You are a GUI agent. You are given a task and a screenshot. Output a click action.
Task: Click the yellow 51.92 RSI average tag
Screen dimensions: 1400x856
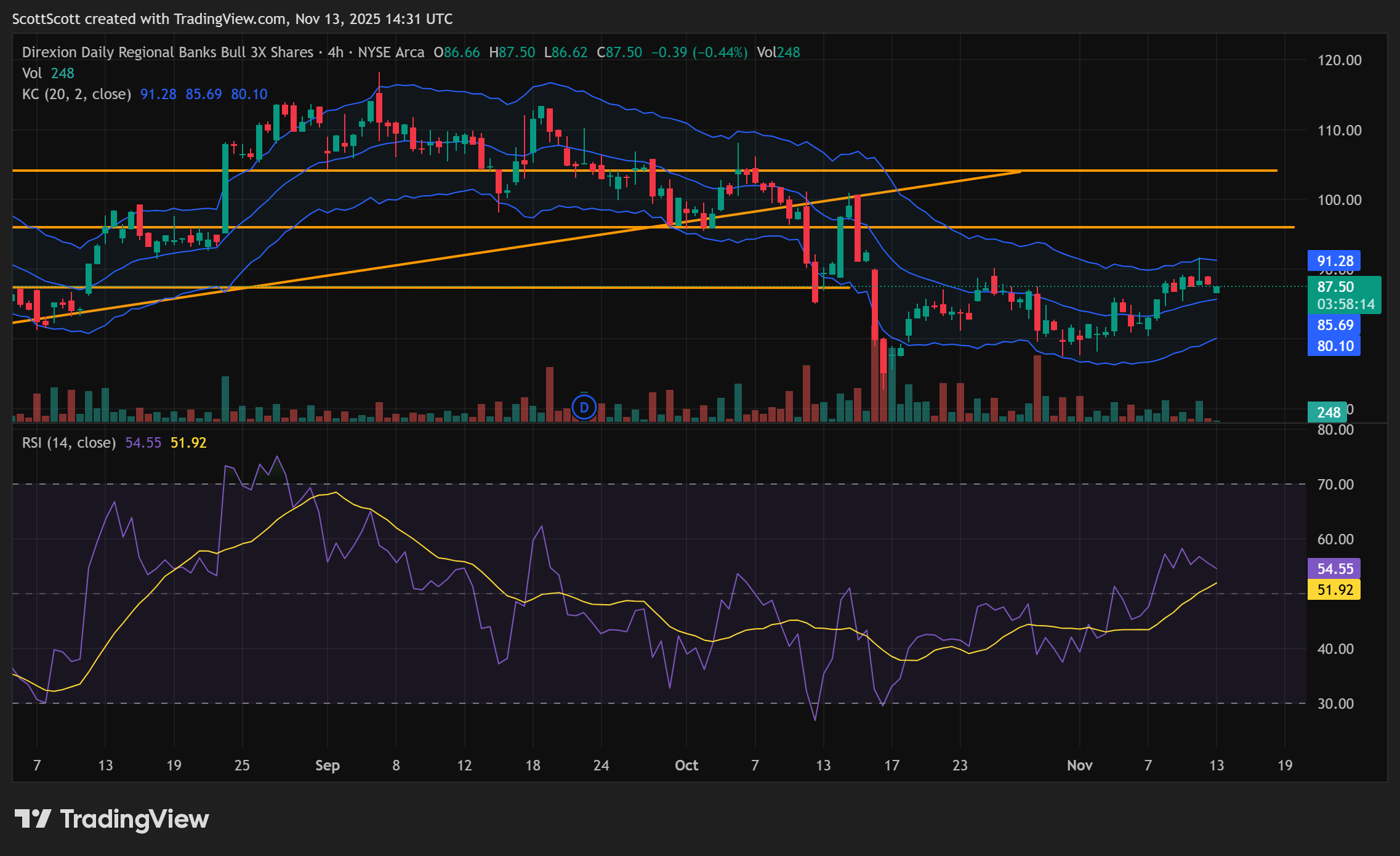click(x=1334, y=590)
